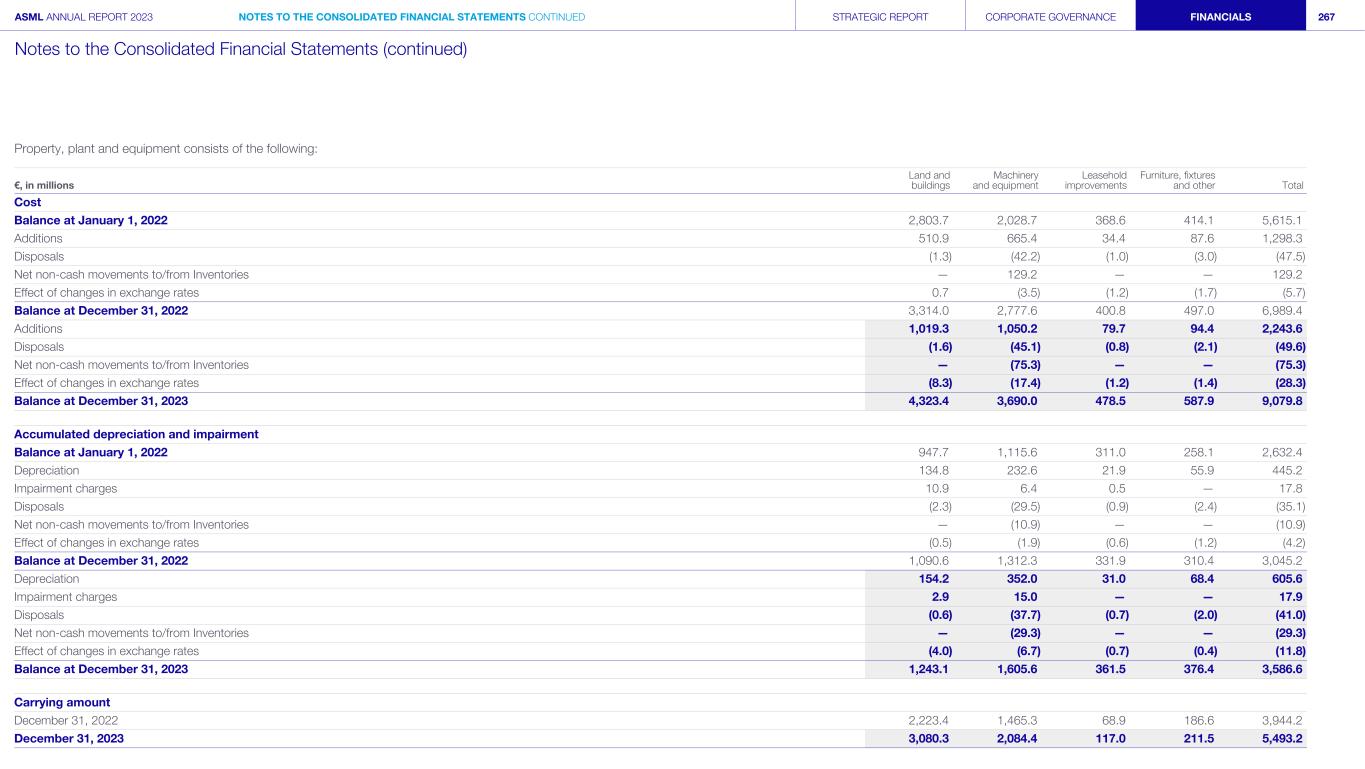
Task: Click the top header Notes to Consolidated Financial Statements link
Action: click(x=411, y=17)
